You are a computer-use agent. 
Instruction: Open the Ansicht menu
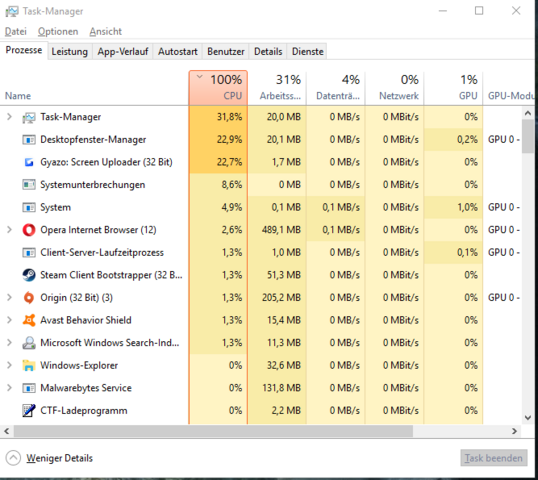click(x=106, y=32)
